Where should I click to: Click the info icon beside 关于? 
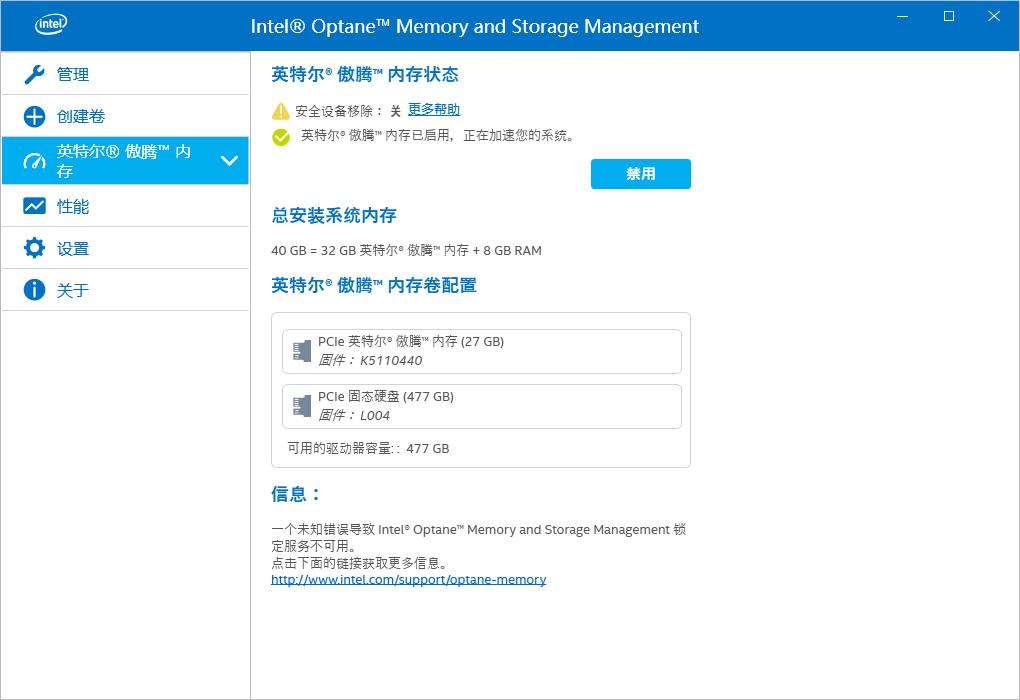[x=34, y=289]
